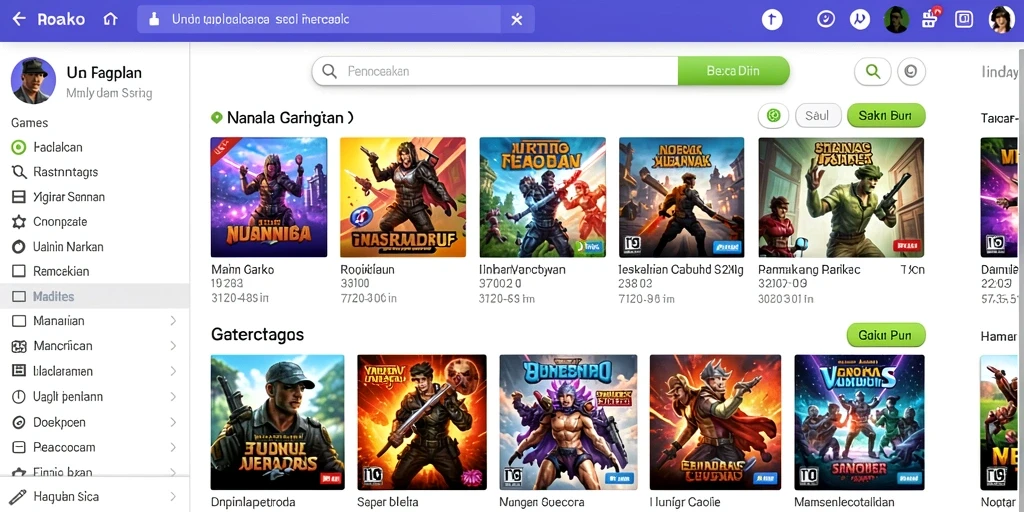Click the Cnonpzate star icon
The image size is (1024, 512).
(19, 222)
